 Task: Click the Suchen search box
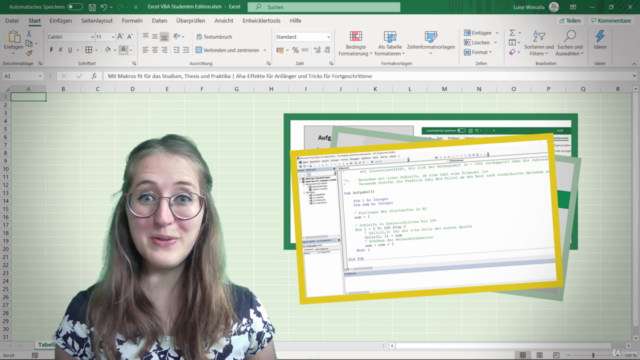(x=324, y=7)
